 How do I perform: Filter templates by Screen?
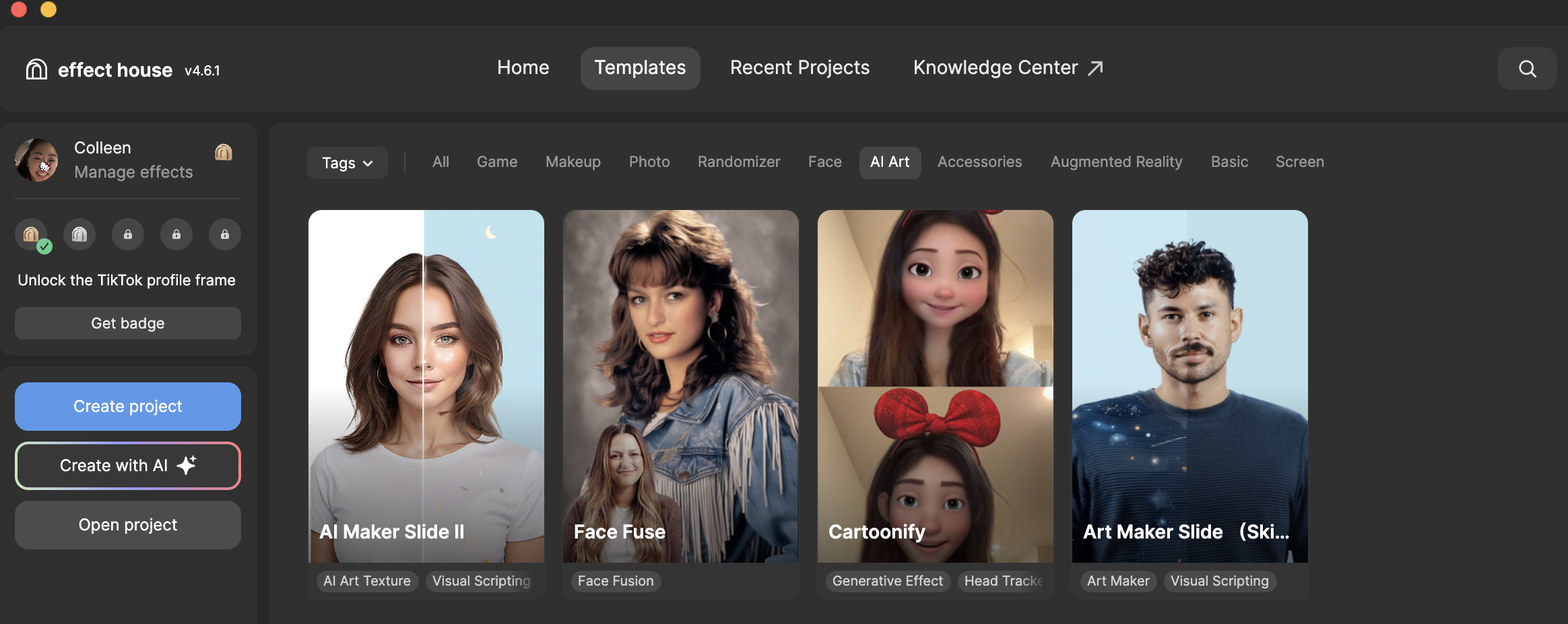tap(1299, 162)
